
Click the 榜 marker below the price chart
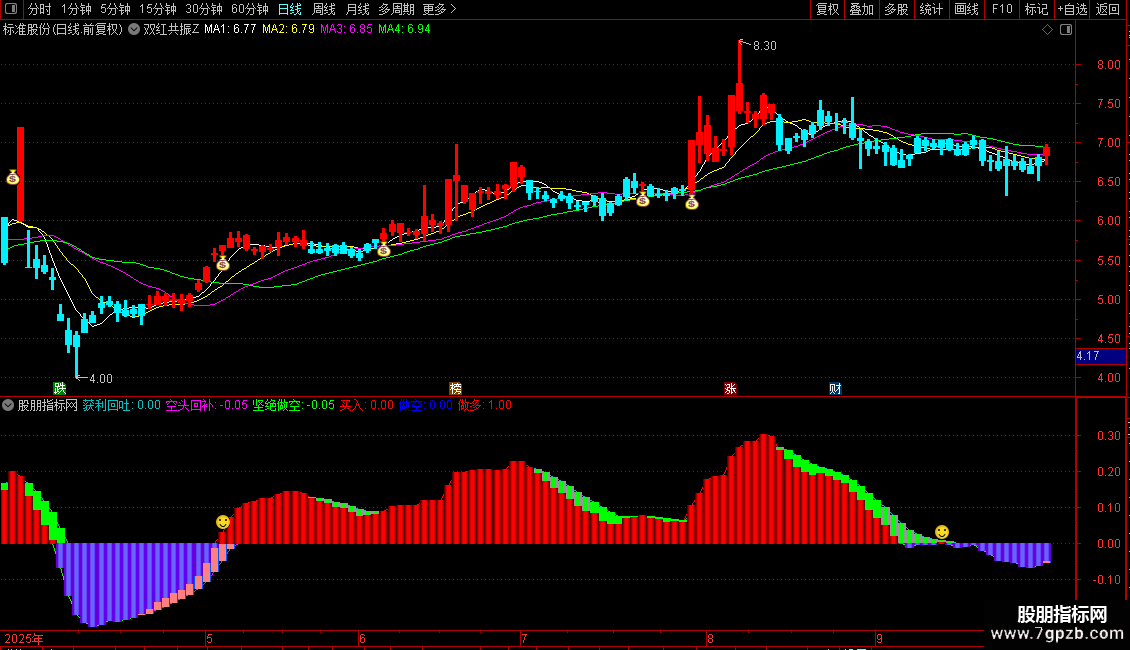pos(455,388)
